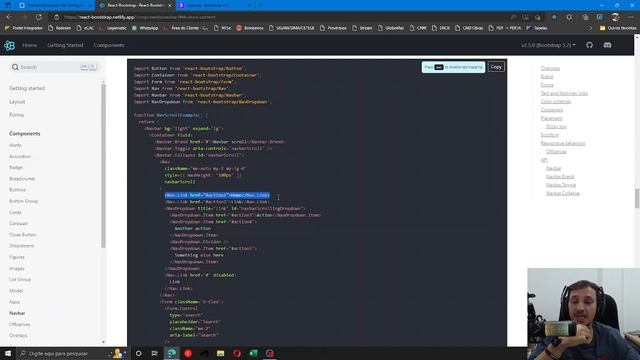
Task: Open Breadcrumb in the Components list
Action: coord(22,179)
